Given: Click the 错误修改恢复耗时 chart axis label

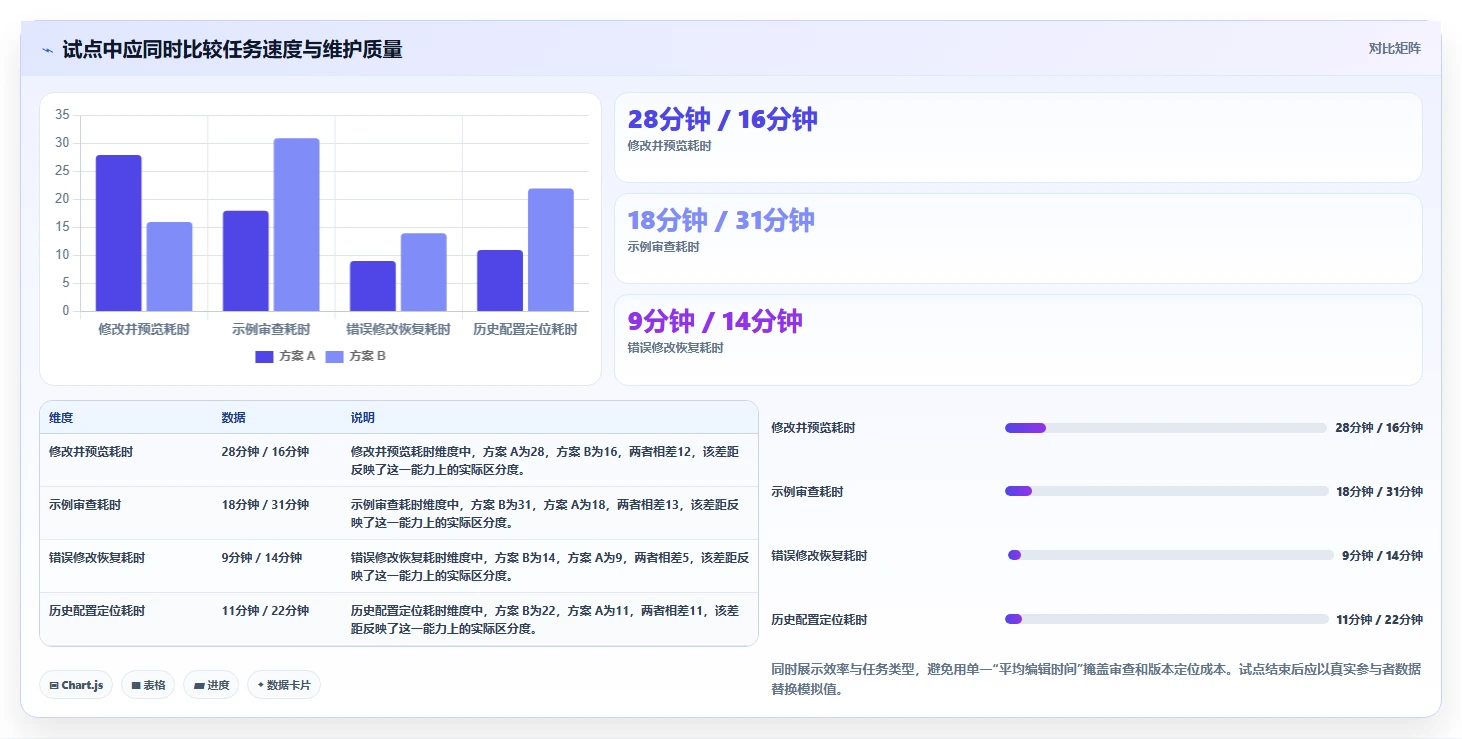Looking at the screenshot, I should (398, 329).
